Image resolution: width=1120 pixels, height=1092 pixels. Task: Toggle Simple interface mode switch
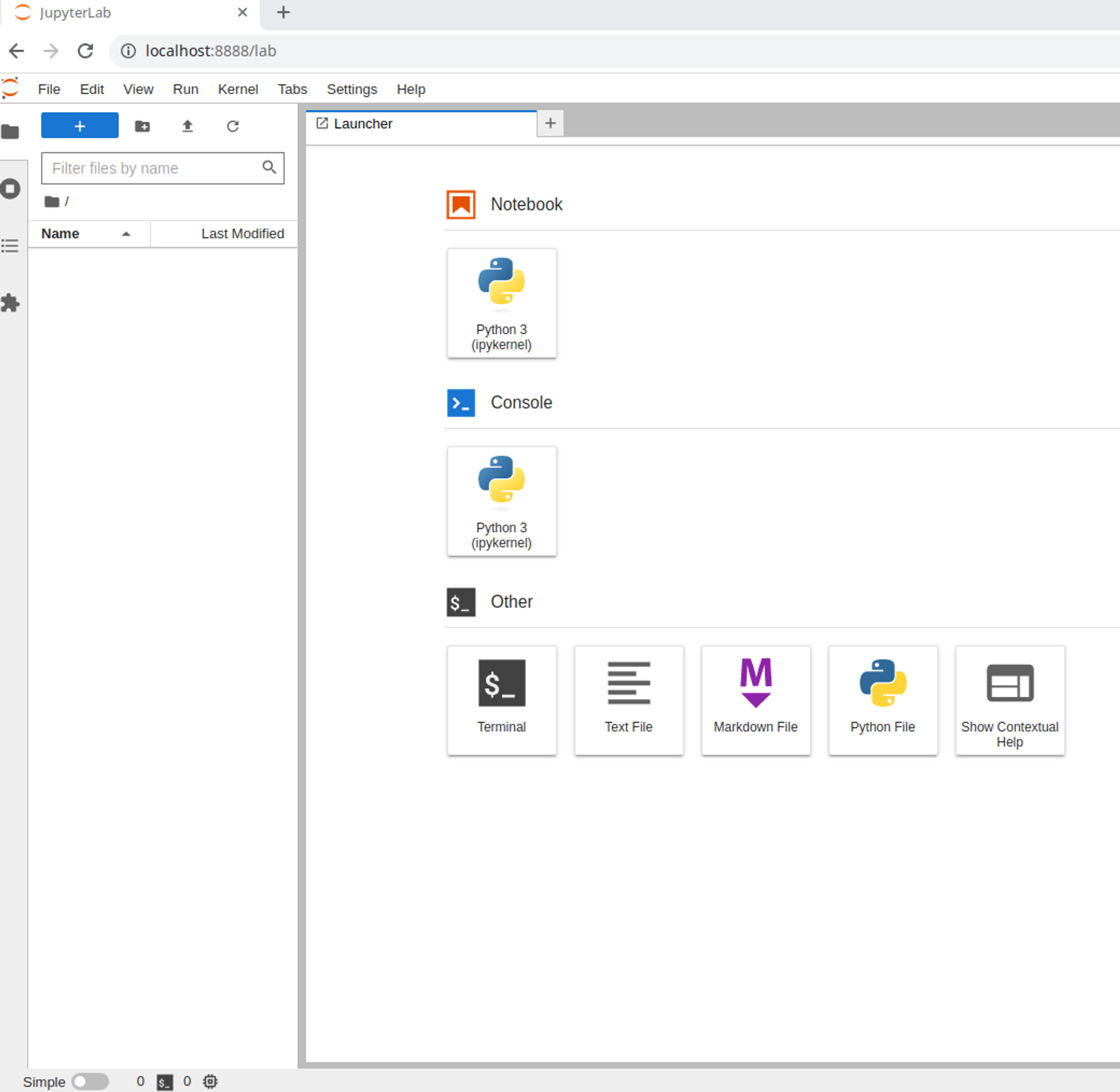(x=90, y=1081)
